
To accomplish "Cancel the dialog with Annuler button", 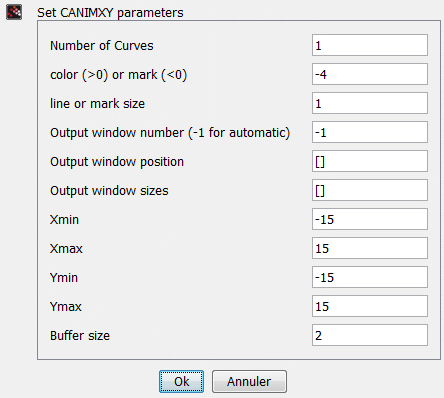I will tap(249, 381).
